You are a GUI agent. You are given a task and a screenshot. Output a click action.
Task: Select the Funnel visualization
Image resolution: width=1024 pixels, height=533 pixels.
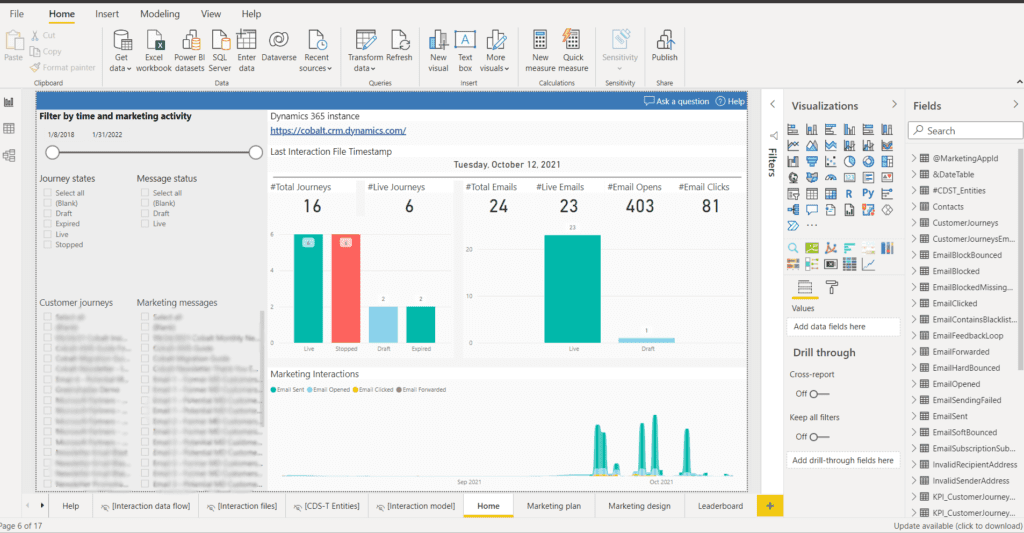pyautogui.click(x=812, y=161)
